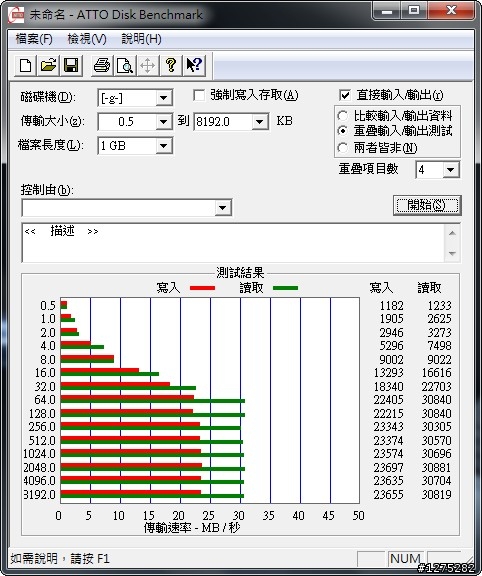The image size is (482, 576).
Task: Open the 檔案 menu
Action: (x=34, y=39)
